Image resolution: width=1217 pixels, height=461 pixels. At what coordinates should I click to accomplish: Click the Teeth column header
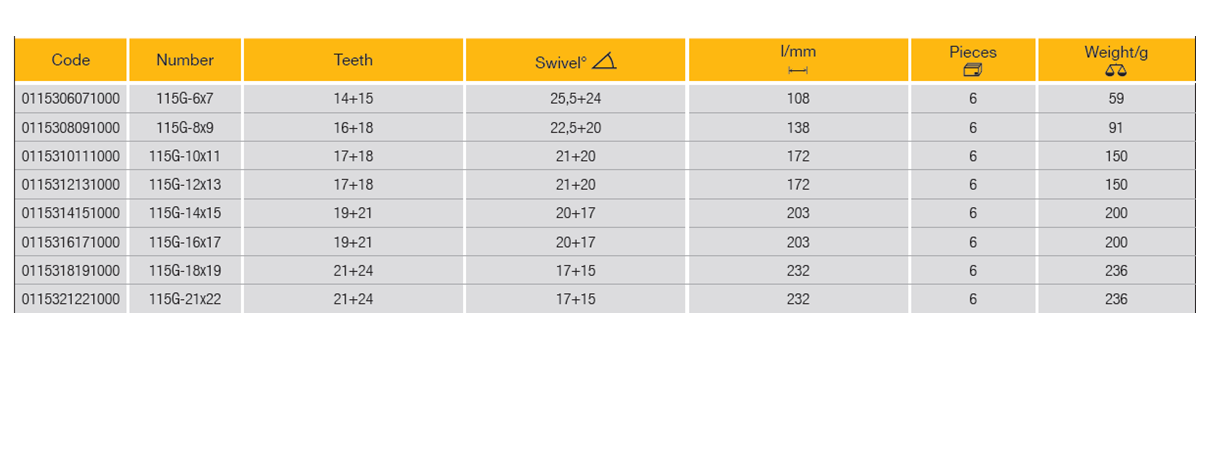(353, 60)
